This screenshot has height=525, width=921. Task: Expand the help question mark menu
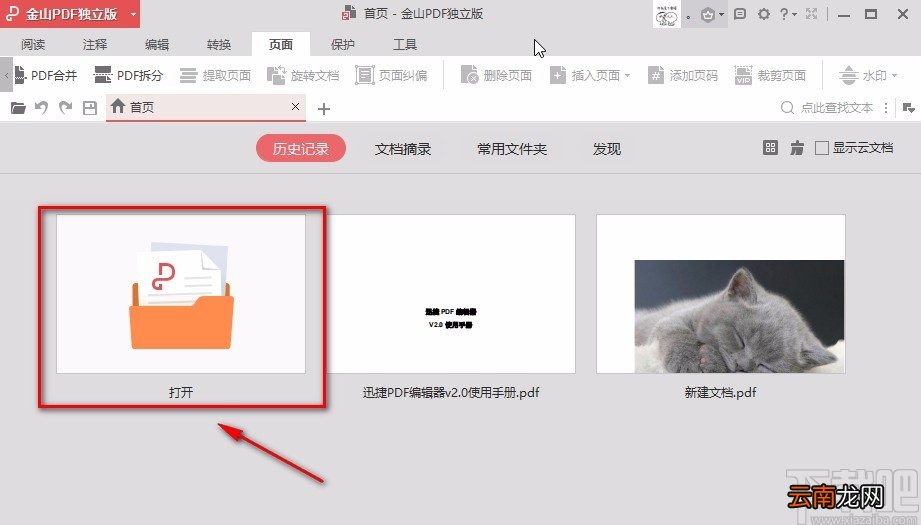click(788, 14)
